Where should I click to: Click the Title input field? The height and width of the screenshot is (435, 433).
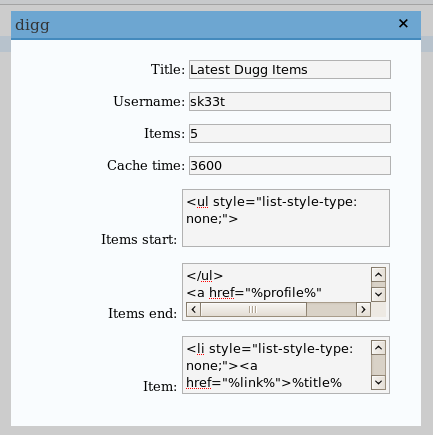(290, 69)
